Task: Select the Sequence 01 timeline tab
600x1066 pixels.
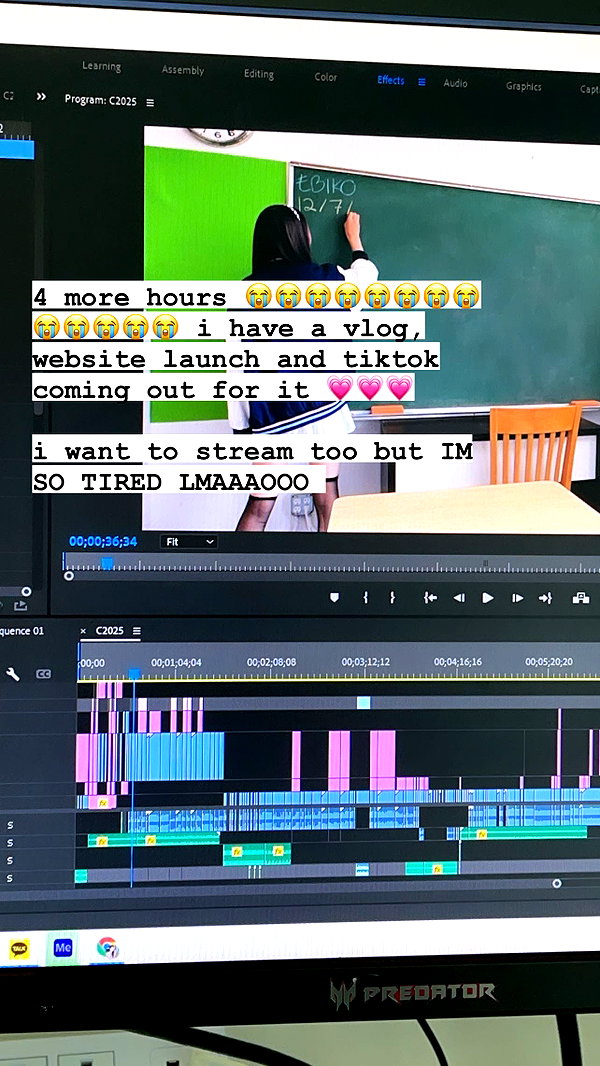Action: [22, 631]
